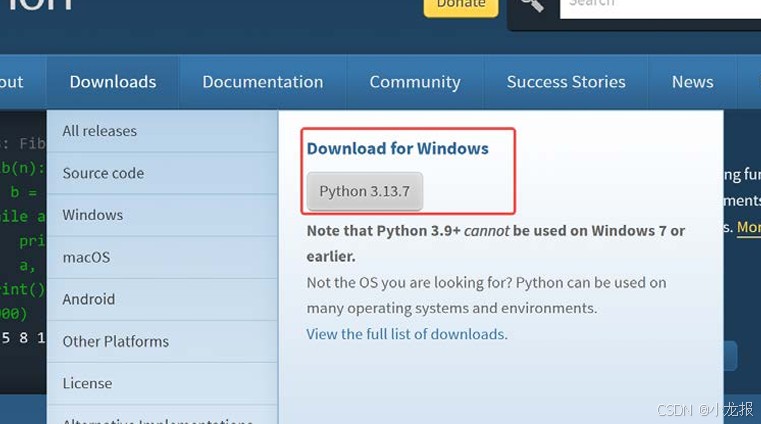
Task: Select Success Stories in the navigation bar
Action: 566,82
